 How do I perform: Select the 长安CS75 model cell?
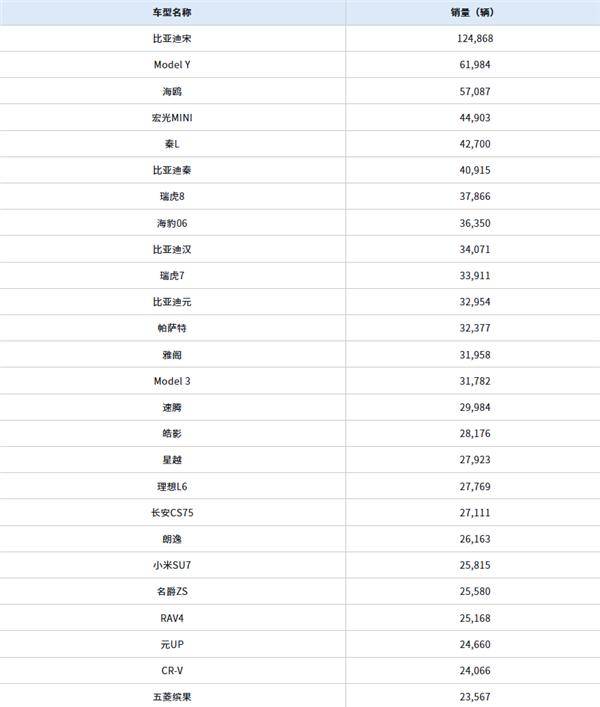click(172, 513)
